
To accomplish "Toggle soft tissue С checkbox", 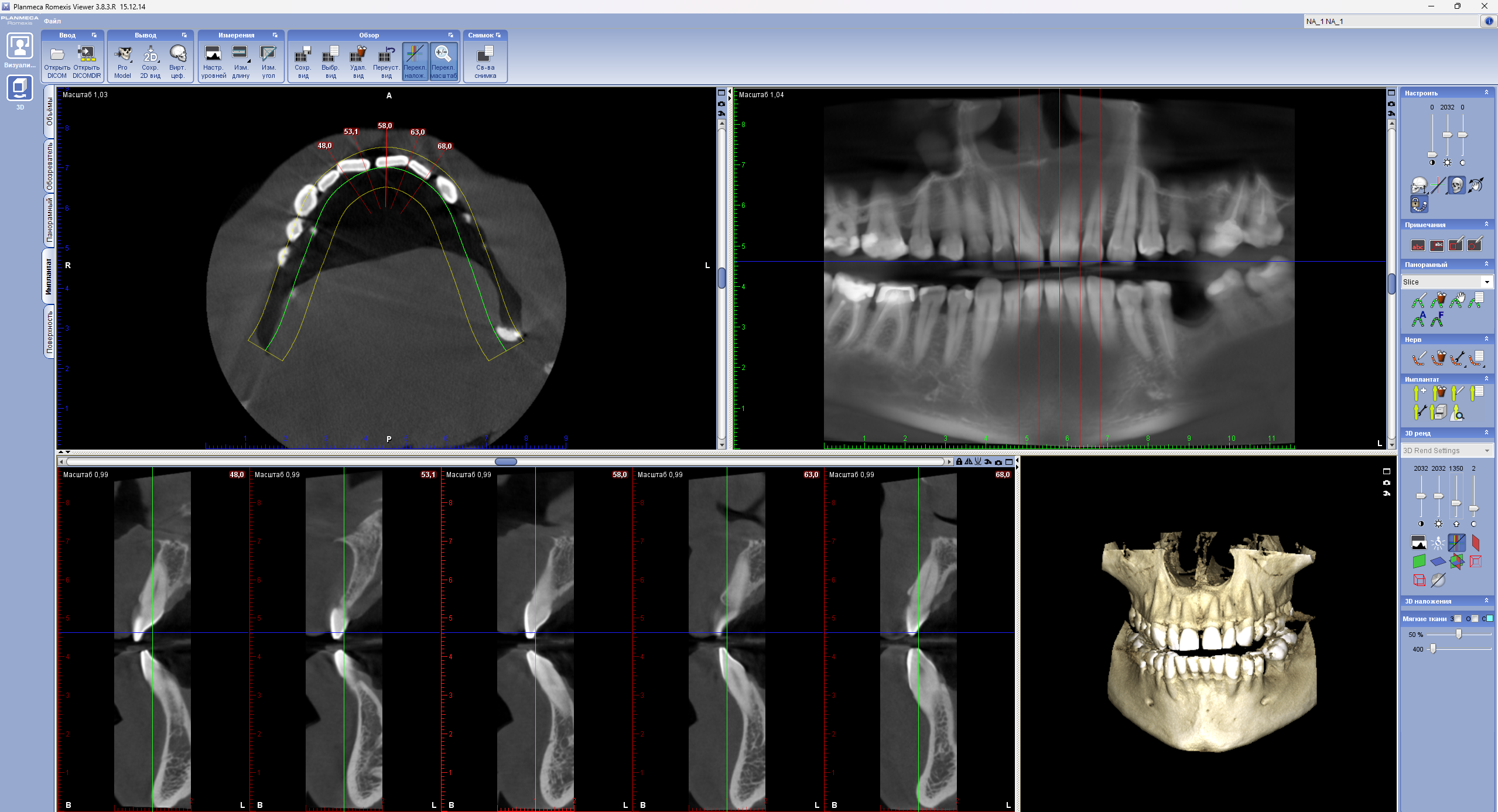I will (x=1490, y=619).
